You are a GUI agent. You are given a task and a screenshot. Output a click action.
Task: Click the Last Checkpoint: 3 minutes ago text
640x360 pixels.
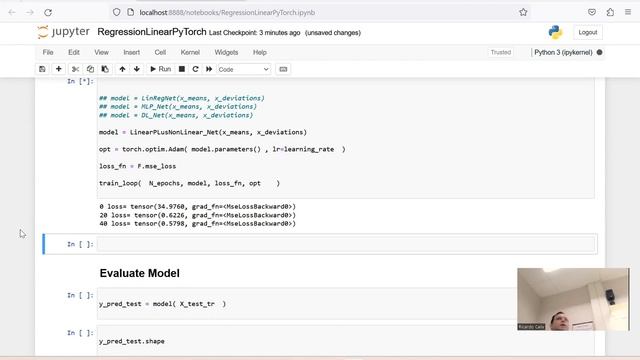point(255,33)
